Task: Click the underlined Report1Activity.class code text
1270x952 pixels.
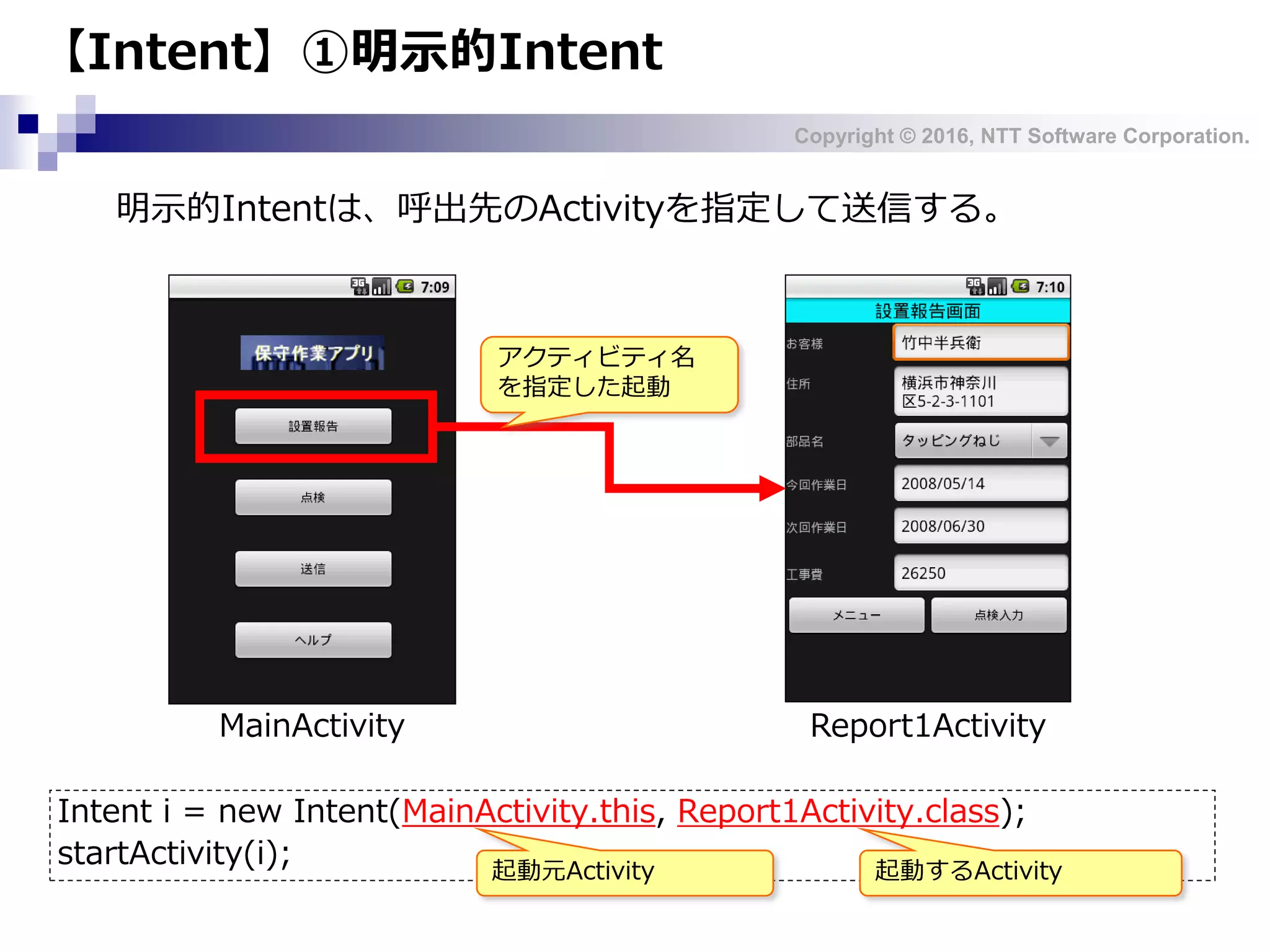Action: tap(838, 811)
